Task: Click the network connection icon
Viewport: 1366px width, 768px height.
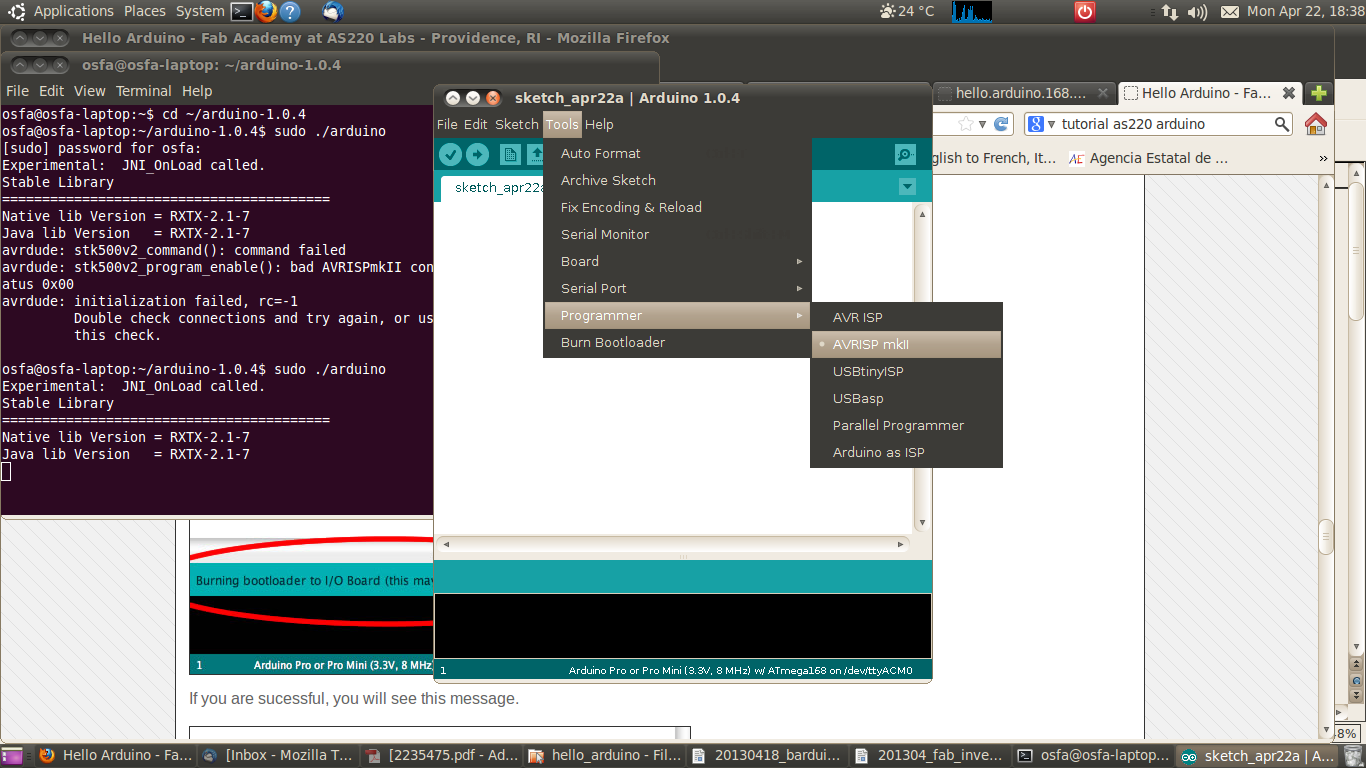Action: pos(1169,12)
